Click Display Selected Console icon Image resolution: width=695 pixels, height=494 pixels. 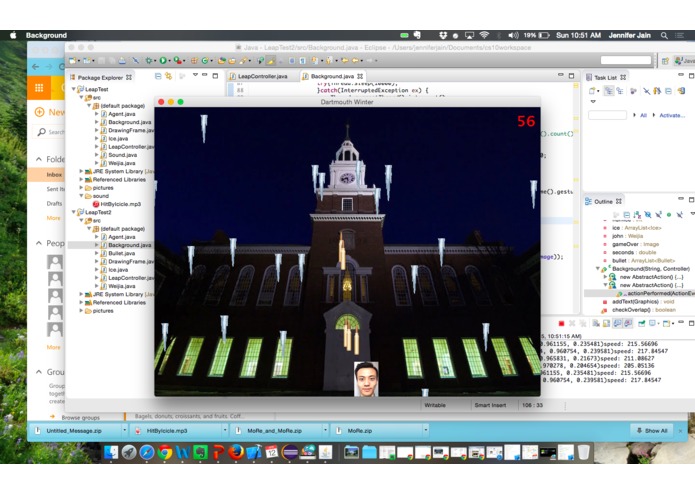tap(653, 323)
